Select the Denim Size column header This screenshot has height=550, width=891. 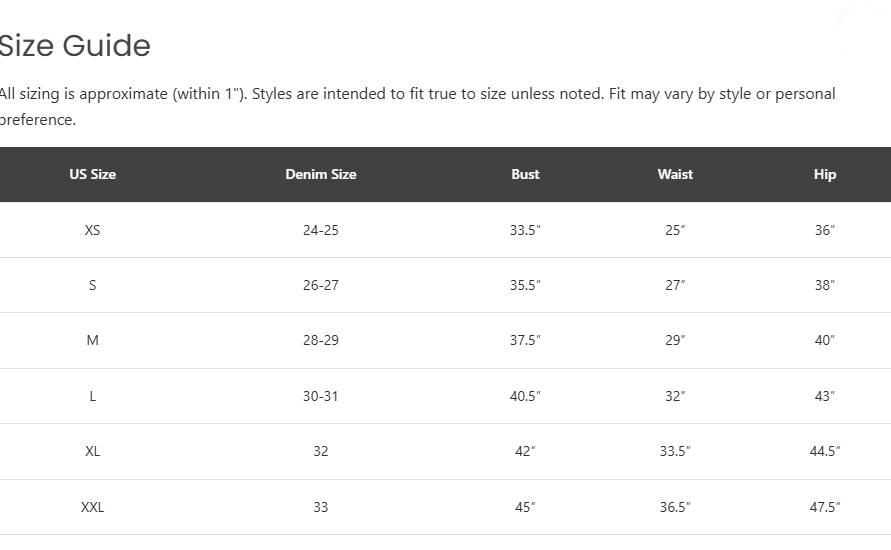(x=320, y=174)
